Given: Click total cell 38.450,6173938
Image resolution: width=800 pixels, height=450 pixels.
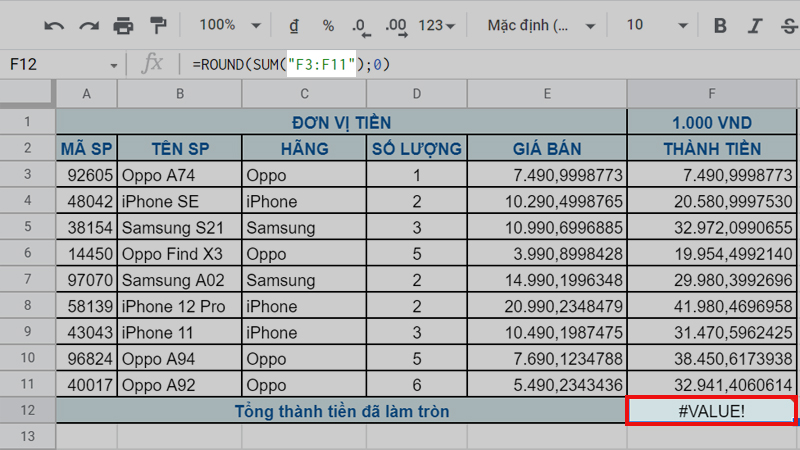Looking at the screenshot, I should coord(712,359).
